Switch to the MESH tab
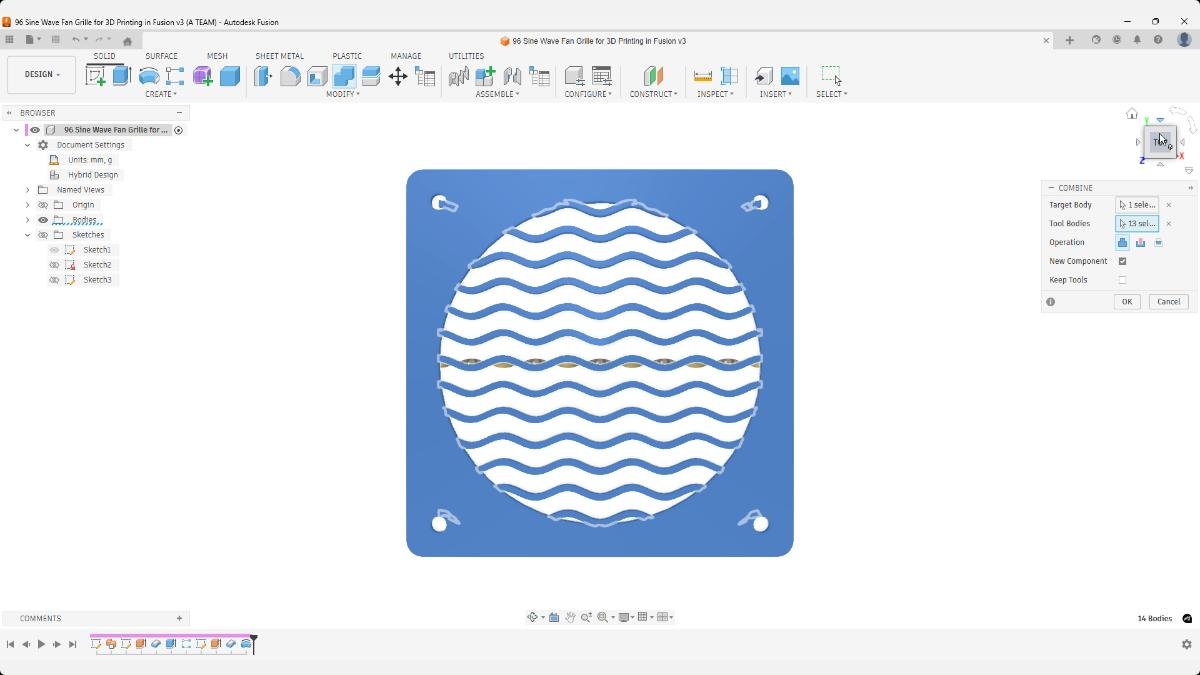1200x675 pixels. [217, 56]
